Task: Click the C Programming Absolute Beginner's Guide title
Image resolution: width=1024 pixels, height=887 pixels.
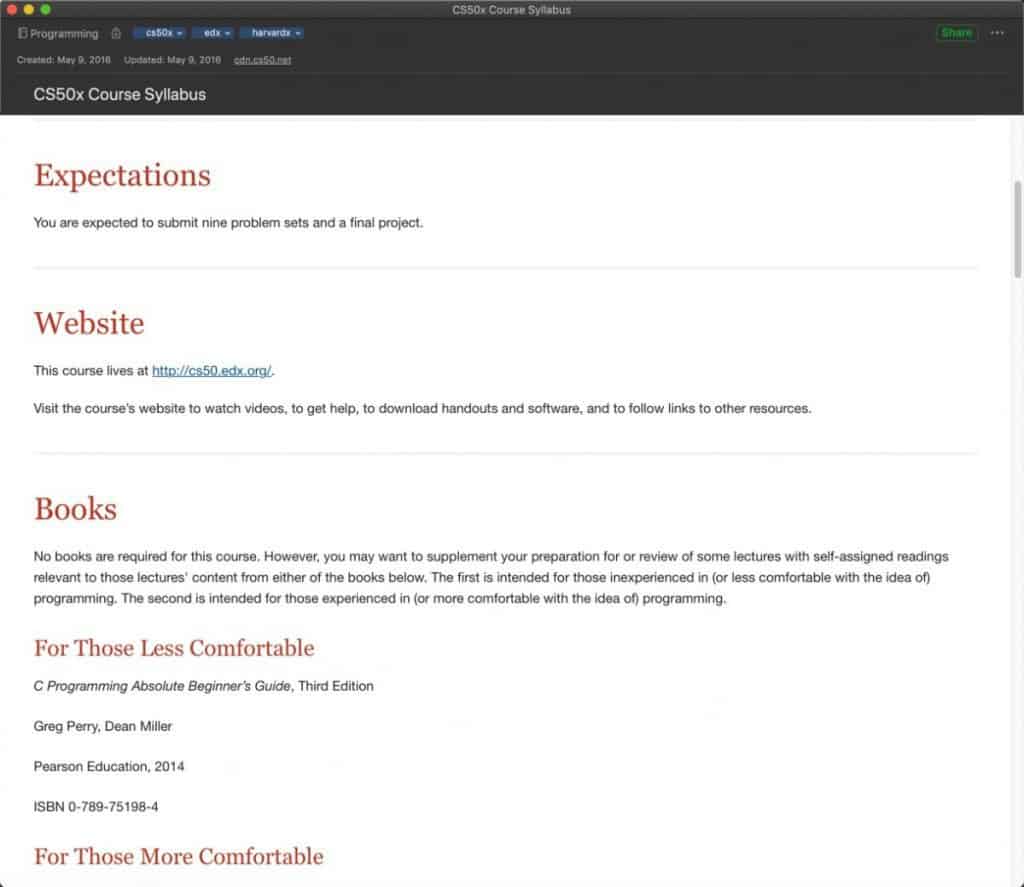Action: coord(163,686)
